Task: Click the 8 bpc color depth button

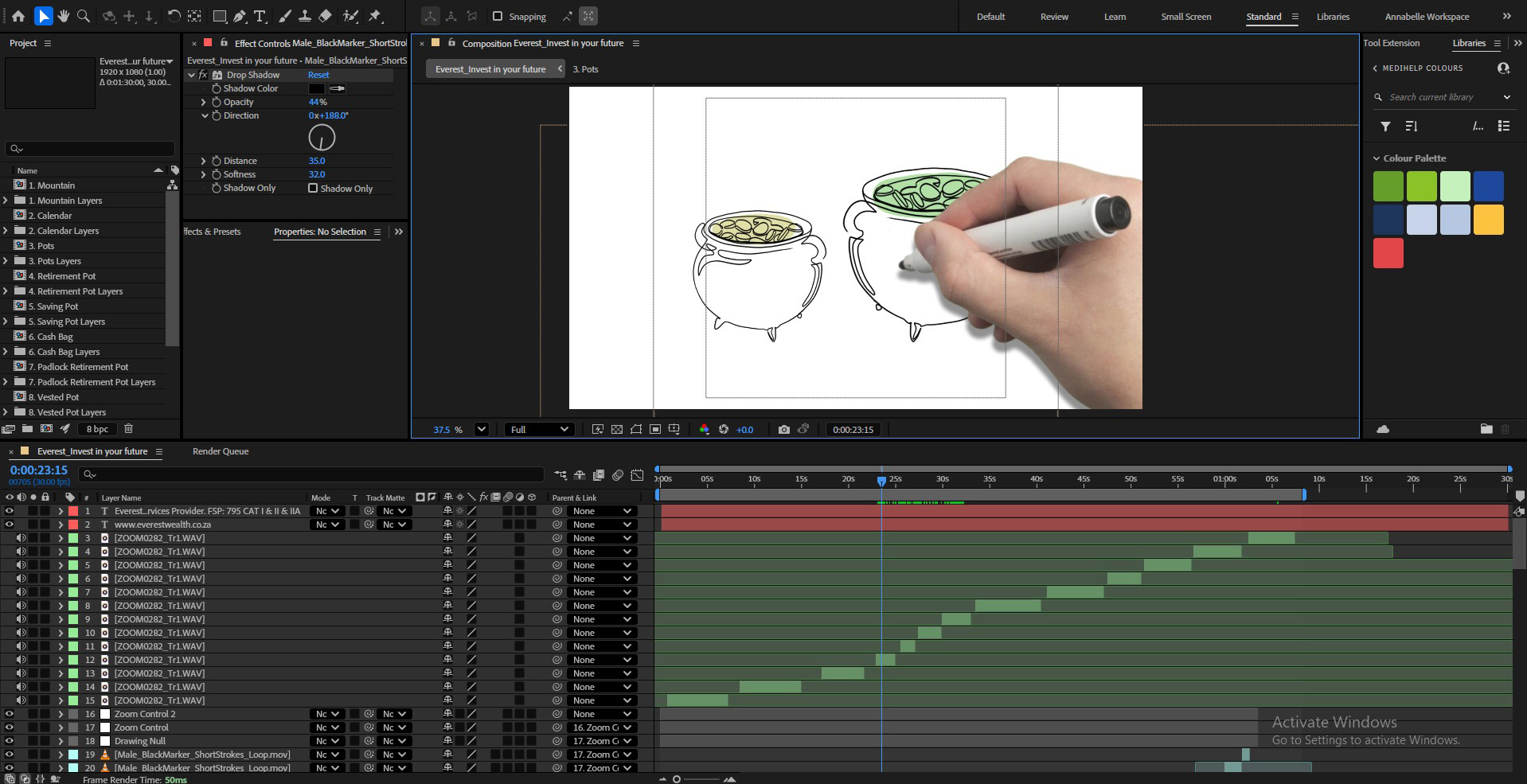Action: click(98, 428)
